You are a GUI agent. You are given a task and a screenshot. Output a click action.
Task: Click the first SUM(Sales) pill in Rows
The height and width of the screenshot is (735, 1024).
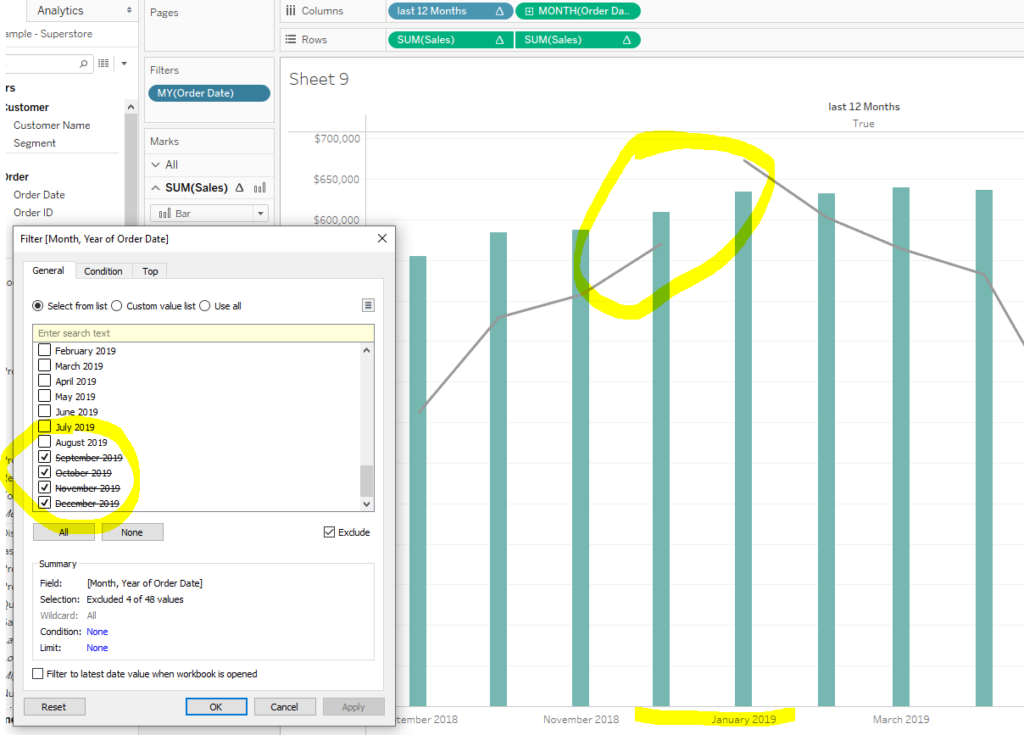coord(450,40)
